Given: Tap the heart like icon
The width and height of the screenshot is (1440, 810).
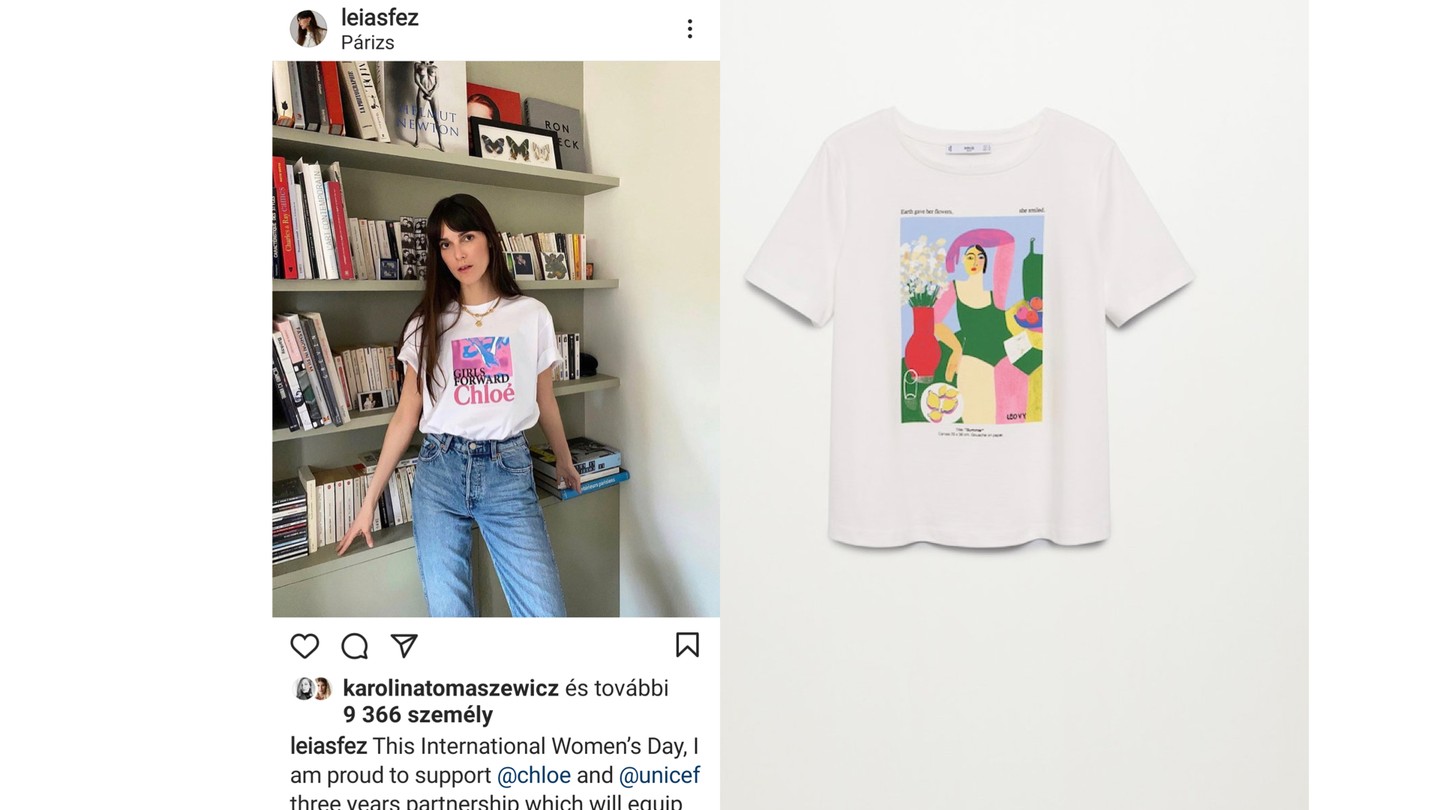Looking at the screenshot, I should pos(305,646).
